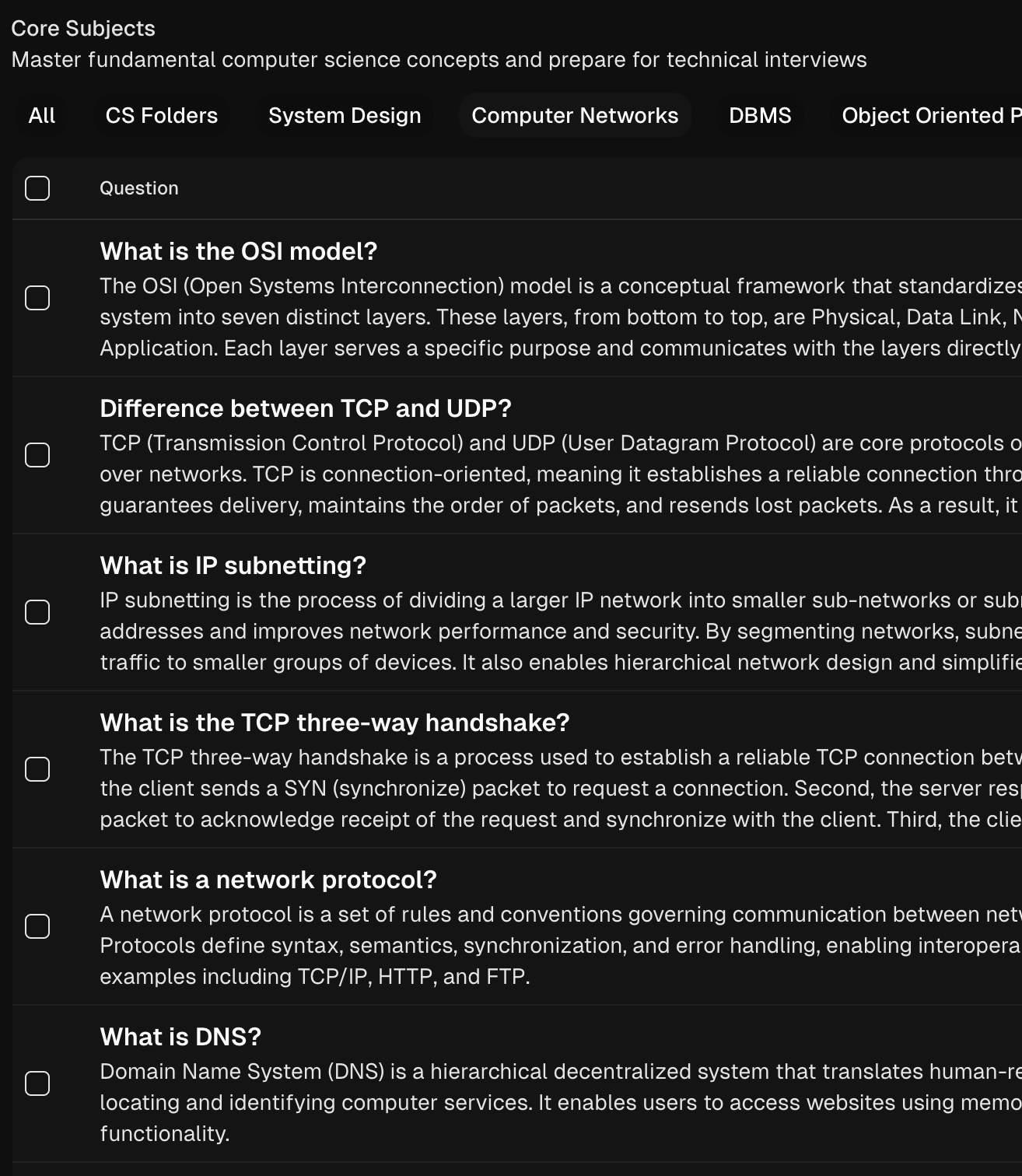
Task: Select the checkbox beside What is DNS
Action: pos(37,1083)
